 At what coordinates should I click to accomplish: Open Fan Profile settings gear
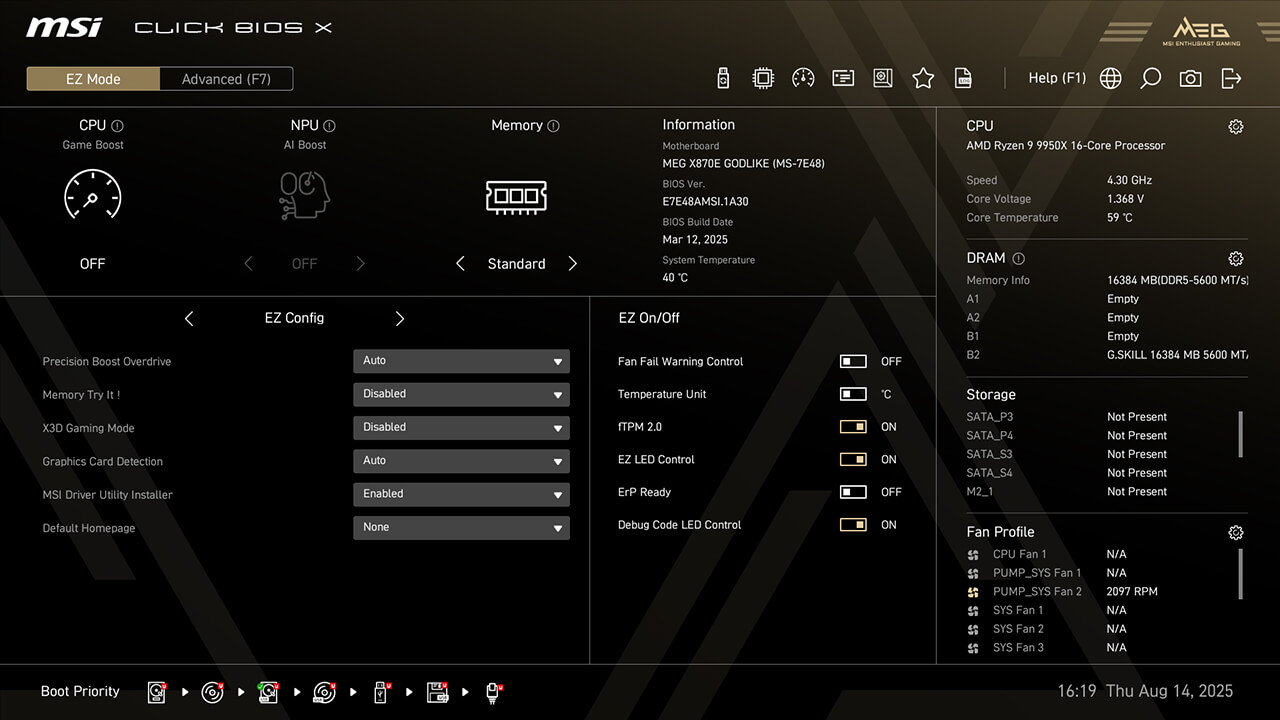pyautogui.click(x=1235, y=533)
